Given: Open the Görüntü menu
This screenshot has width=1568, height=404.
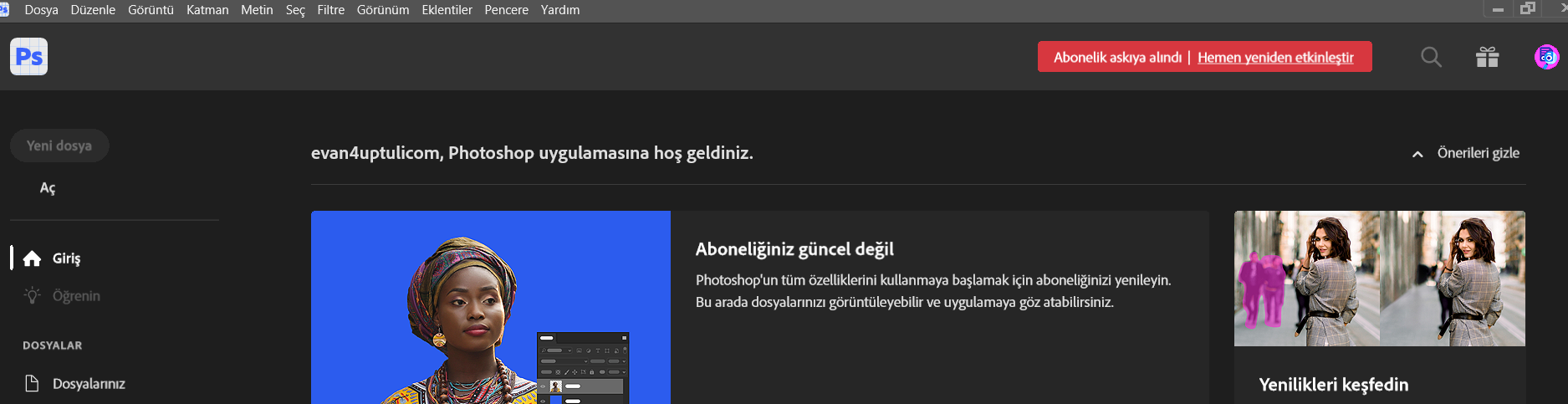Looking at the screenshot, I should pos(151,10).
